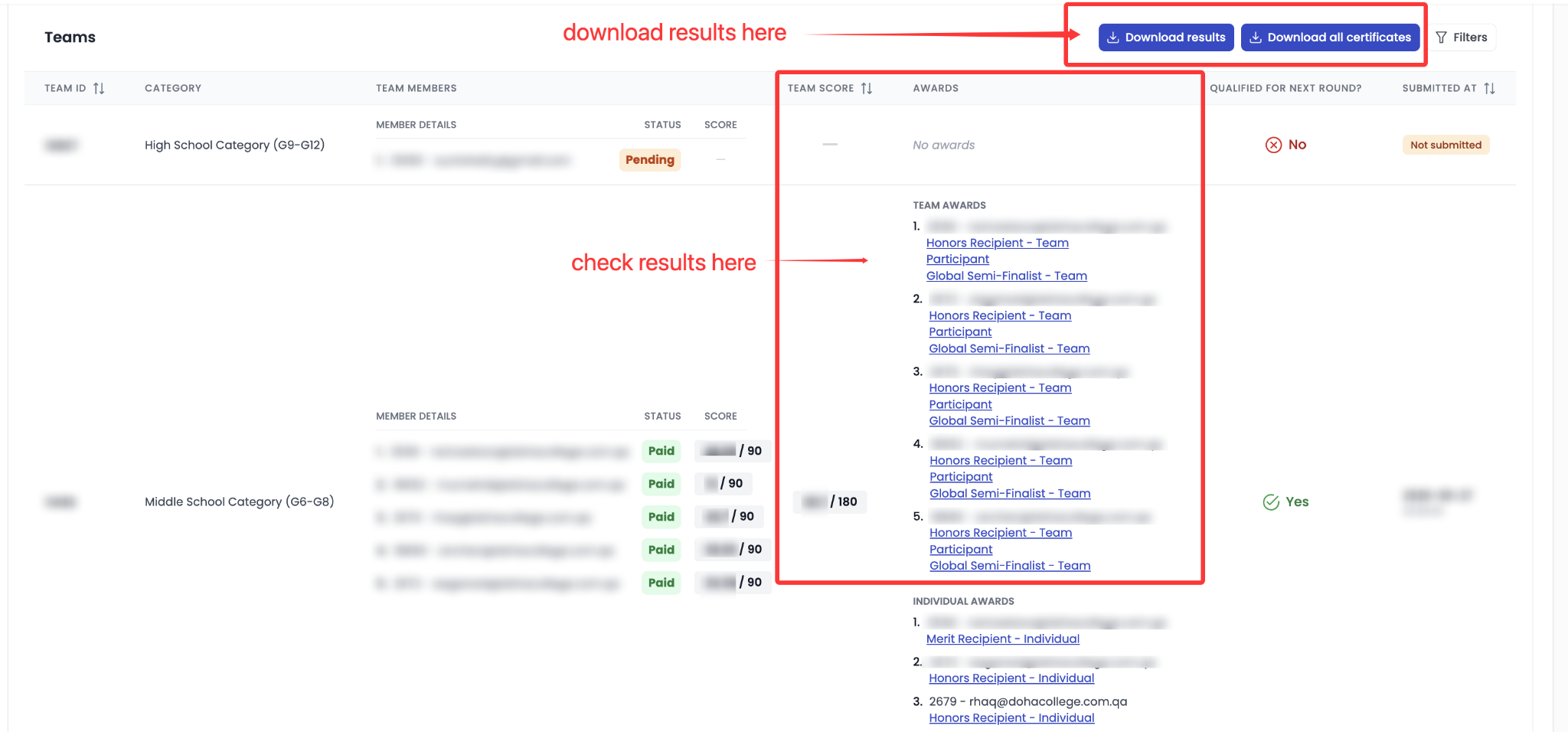The width and height of the screenshot is (1568, 732).
Task: Click the Individual Awards section label
Action: (963, 601)
